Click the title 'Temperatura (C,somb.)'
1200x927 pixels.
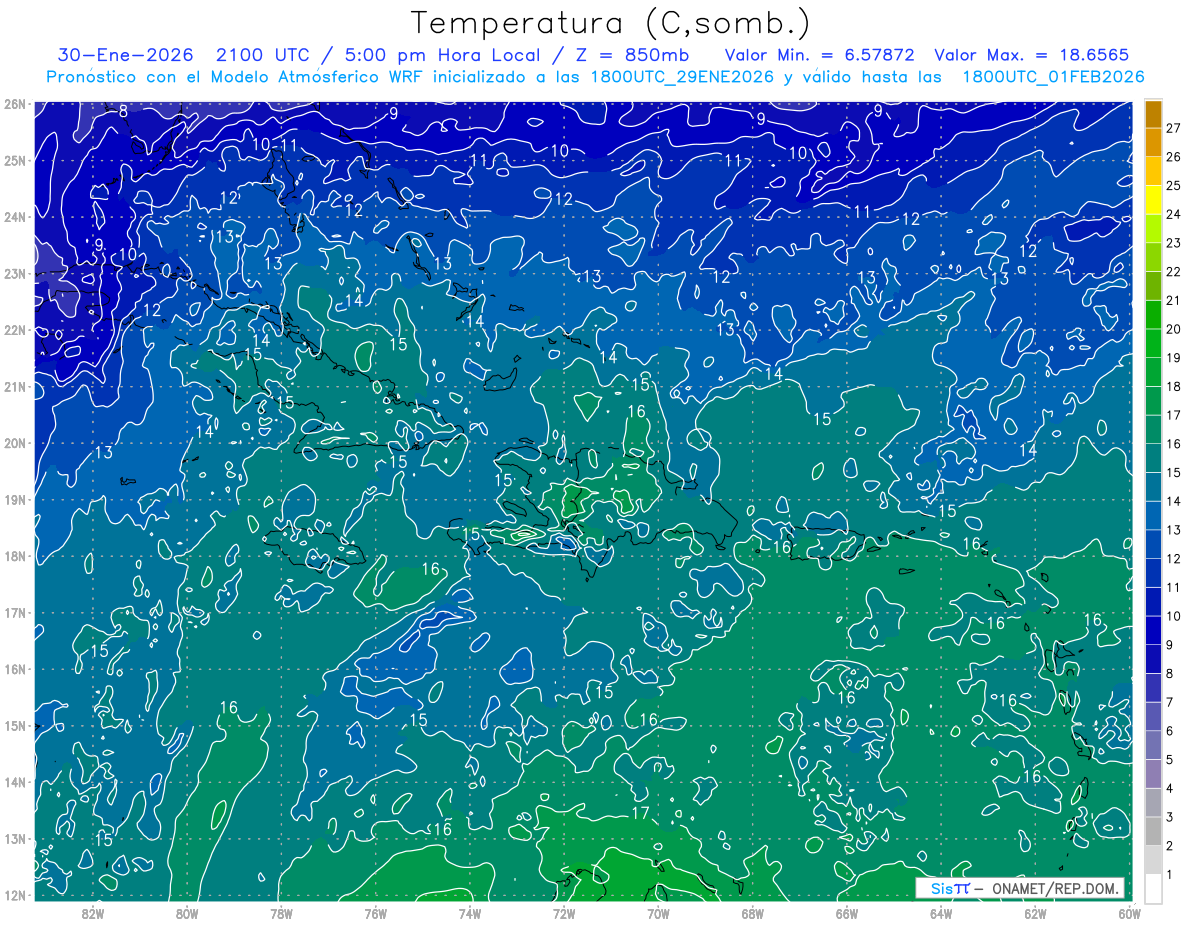point(611,25)
